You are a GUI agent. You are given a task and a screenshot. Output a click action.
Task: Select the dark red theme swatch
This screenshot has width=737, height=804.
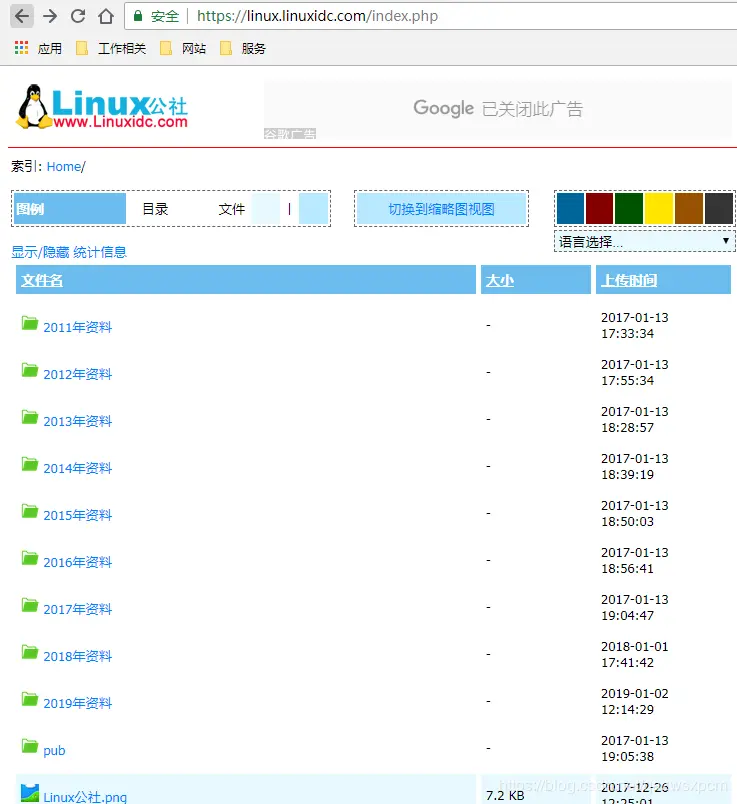pyautogui.click(x=600, y=209)
